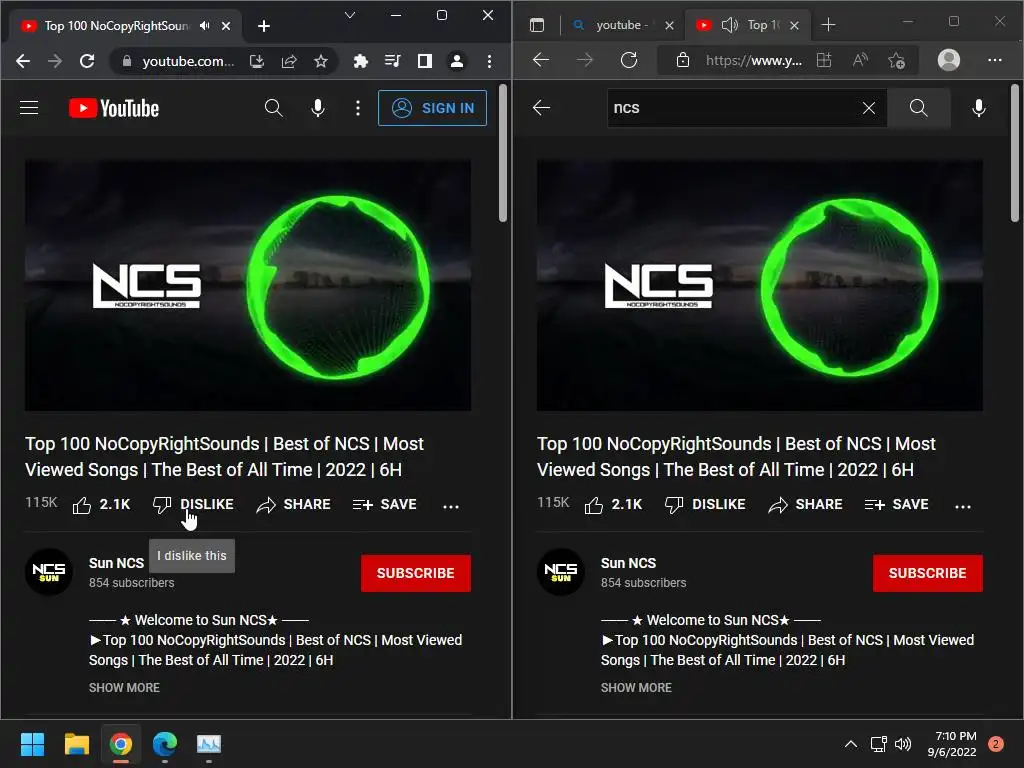
Task: Share the video in Edge window
Action: [805, 505]
